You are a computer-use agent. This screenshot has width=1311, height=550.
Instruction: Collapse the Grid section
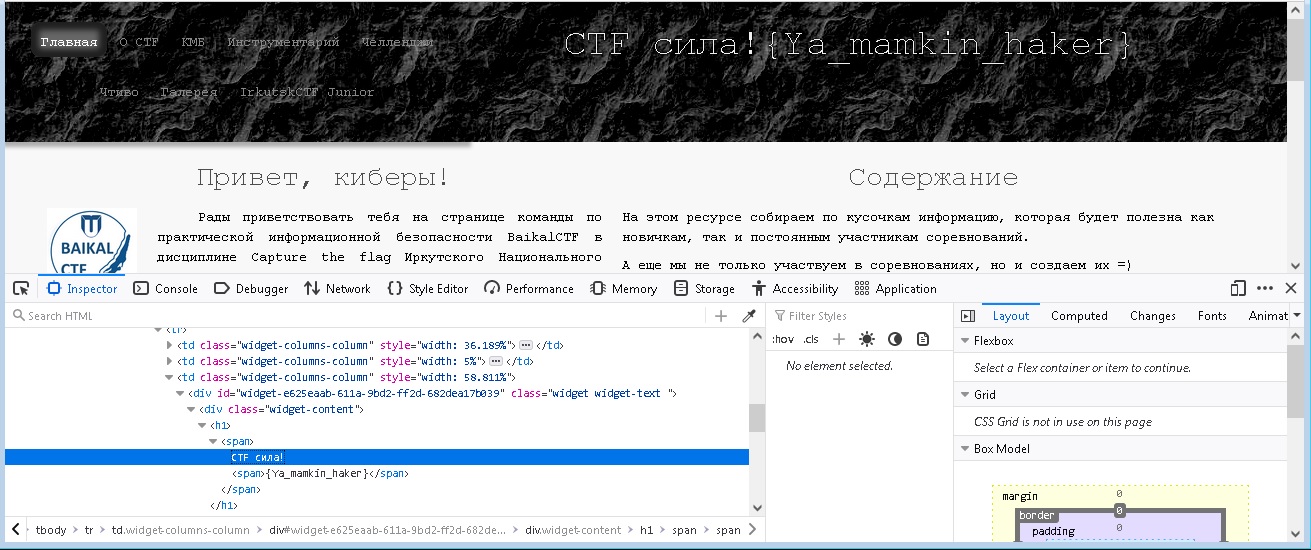[964, 395]
